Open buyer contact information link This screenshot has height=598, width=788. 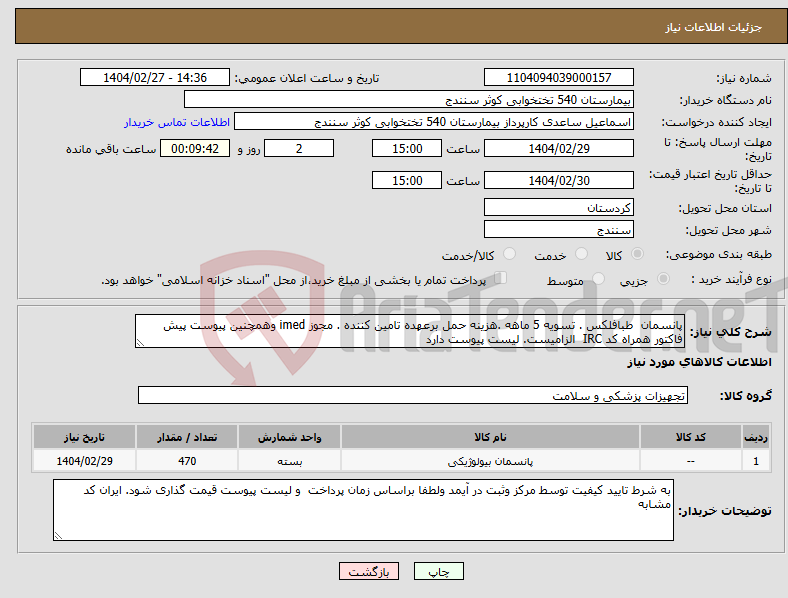[x=177, y=122]
